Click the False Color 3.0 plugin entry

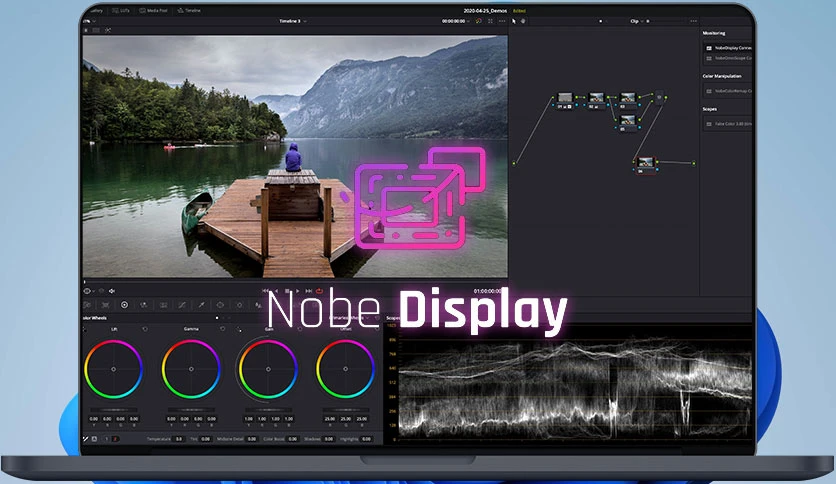click(x=728, y=124)
